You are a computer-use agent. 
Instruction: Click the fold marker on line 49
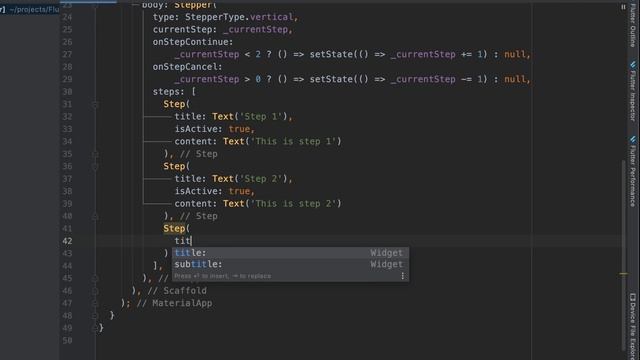[95, 328]
